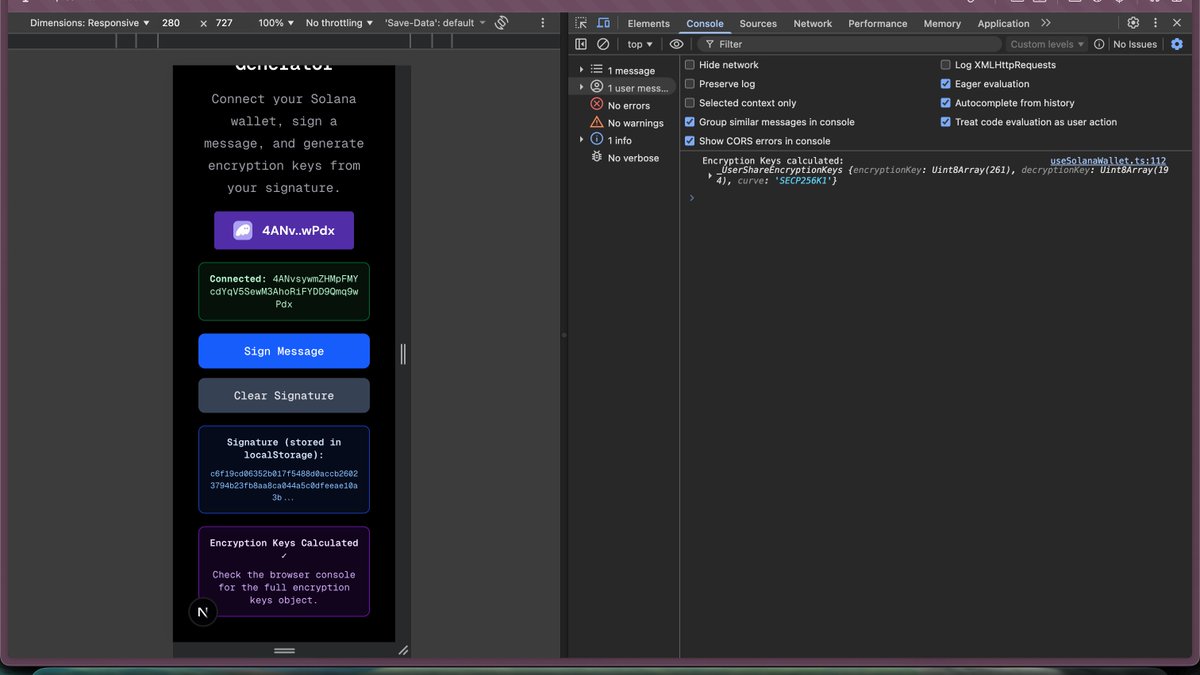Toggle Autocomplete from history checkbox

tap(945, 103)
